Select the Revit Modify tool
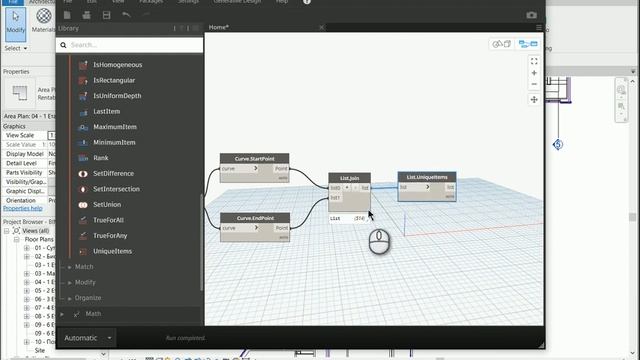Screen dimensions: 640x360 (16, 24)
